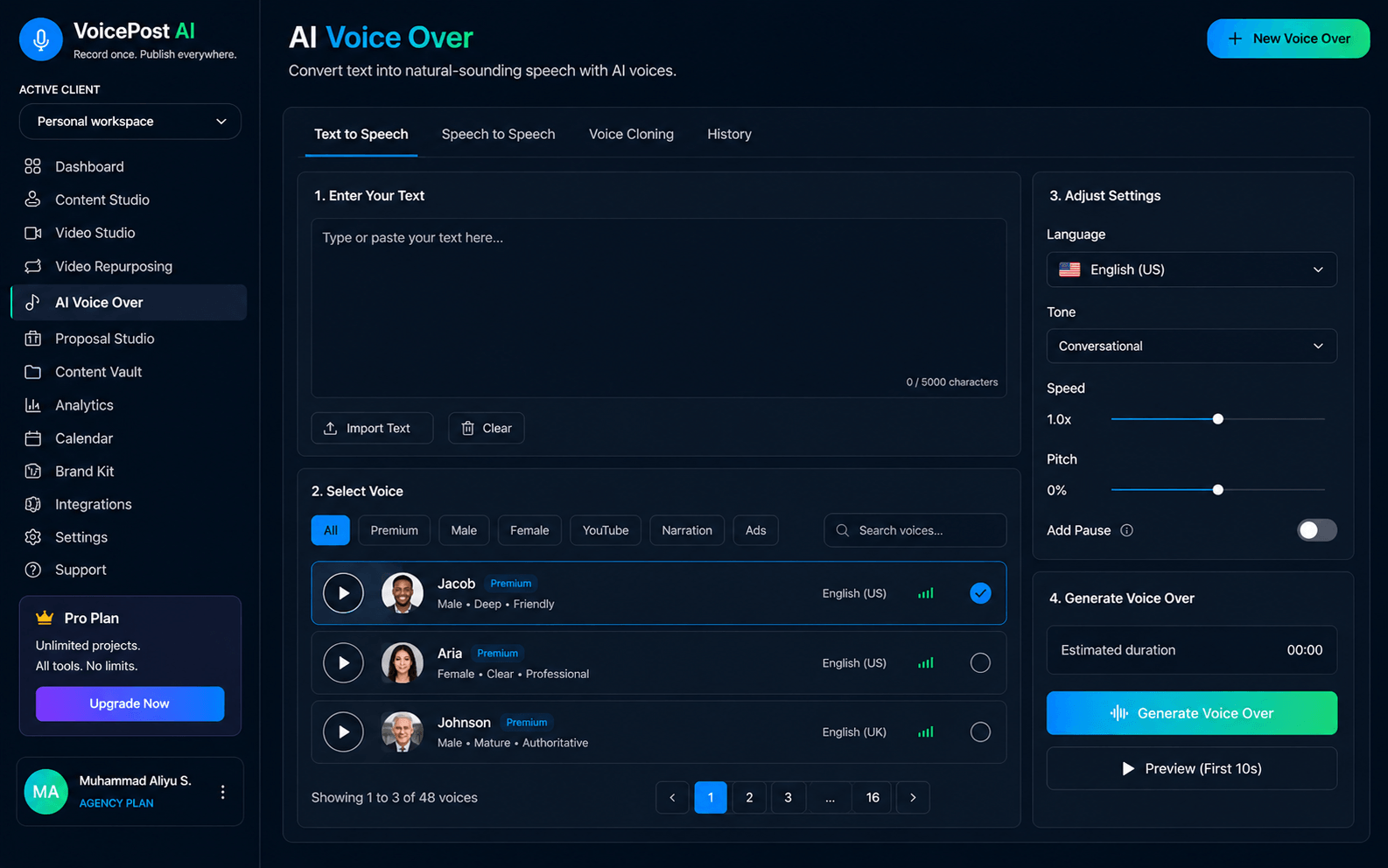Image resolution: width=1388 pixels, height=868 pixels.
Task: Click the Generate Voice Over button
Action: [1191, 713]
